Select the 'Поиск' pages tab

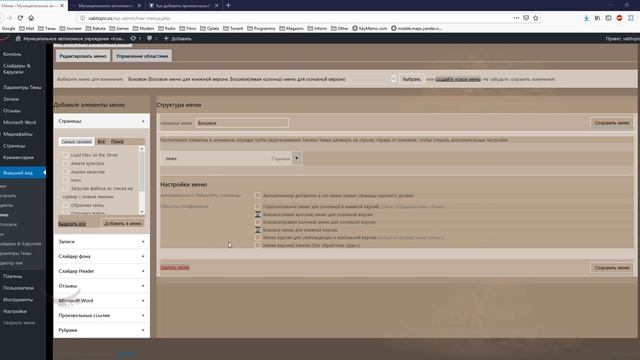click(x=117, y=141)
